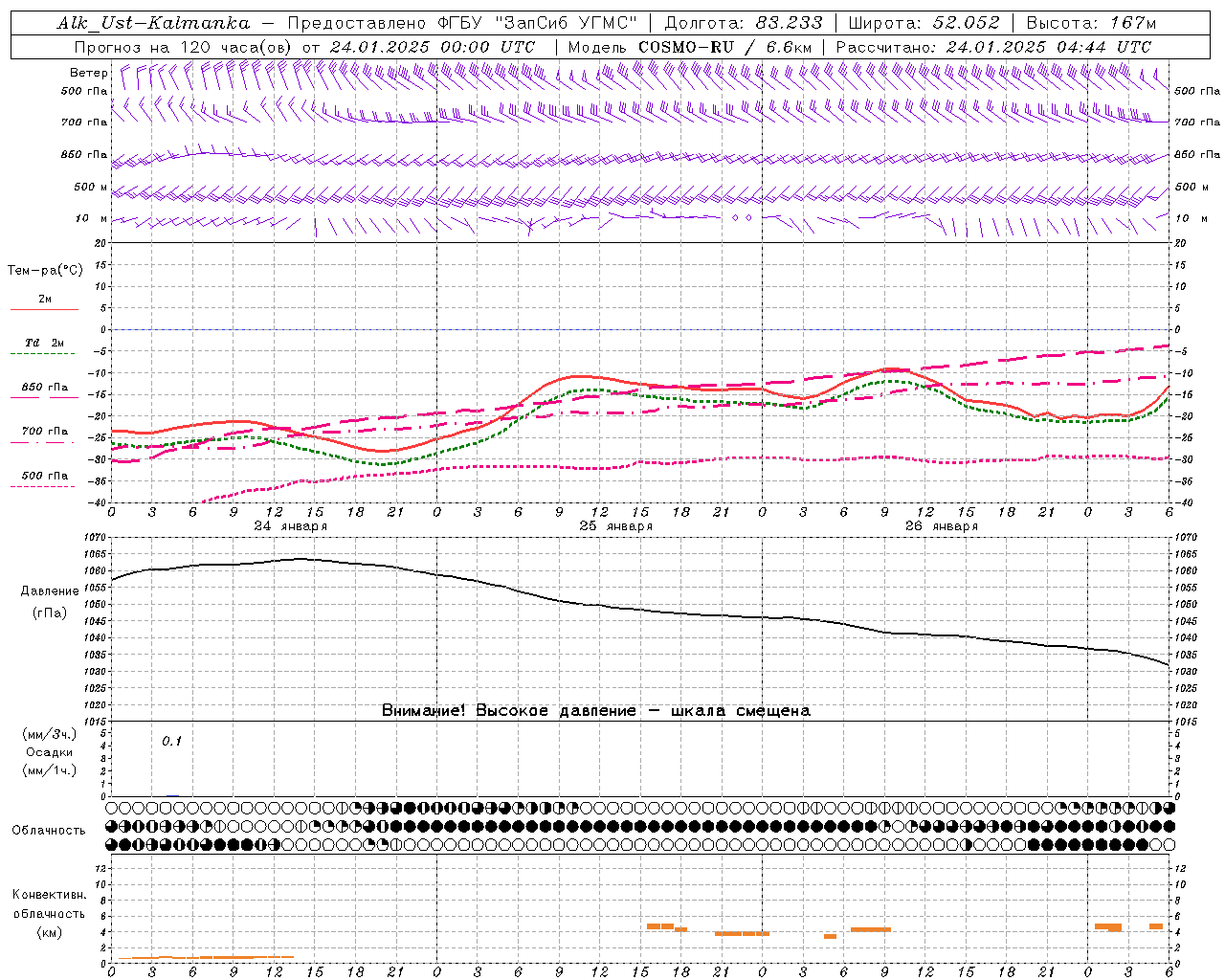Viewport: 1225px width, 980px height.
Task: Click the Тем-ра(°C) temperature panel label
Action: 45,271
